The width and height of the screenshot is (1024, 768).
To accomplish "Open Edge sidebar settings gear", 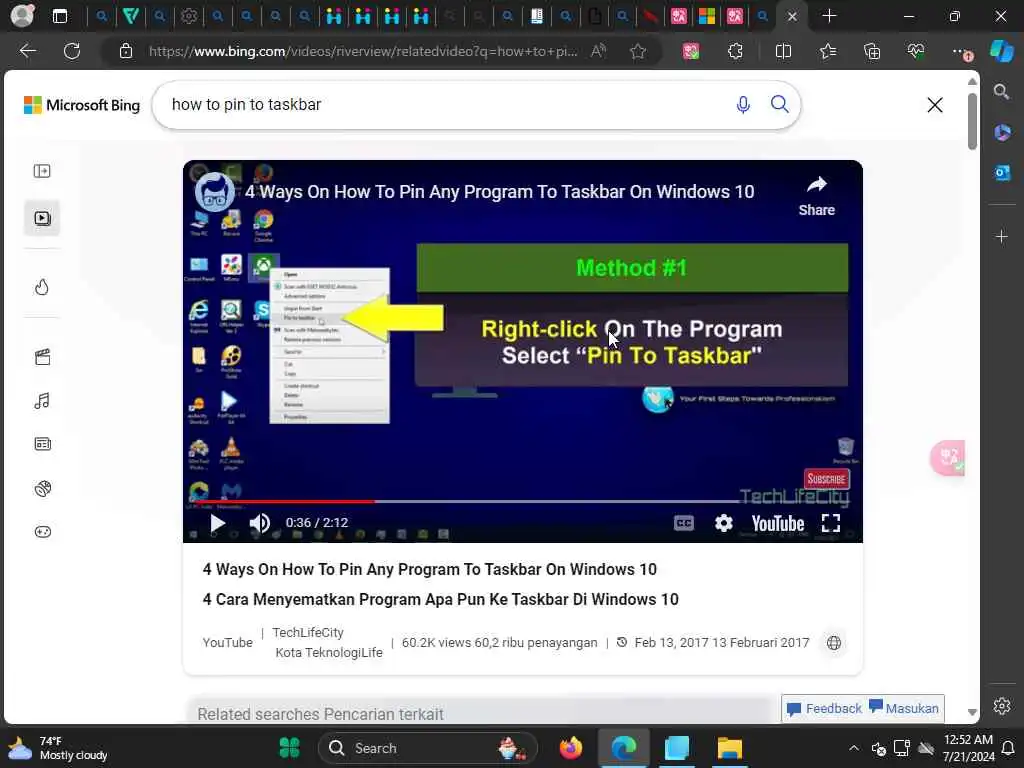I will (1002, 706).
